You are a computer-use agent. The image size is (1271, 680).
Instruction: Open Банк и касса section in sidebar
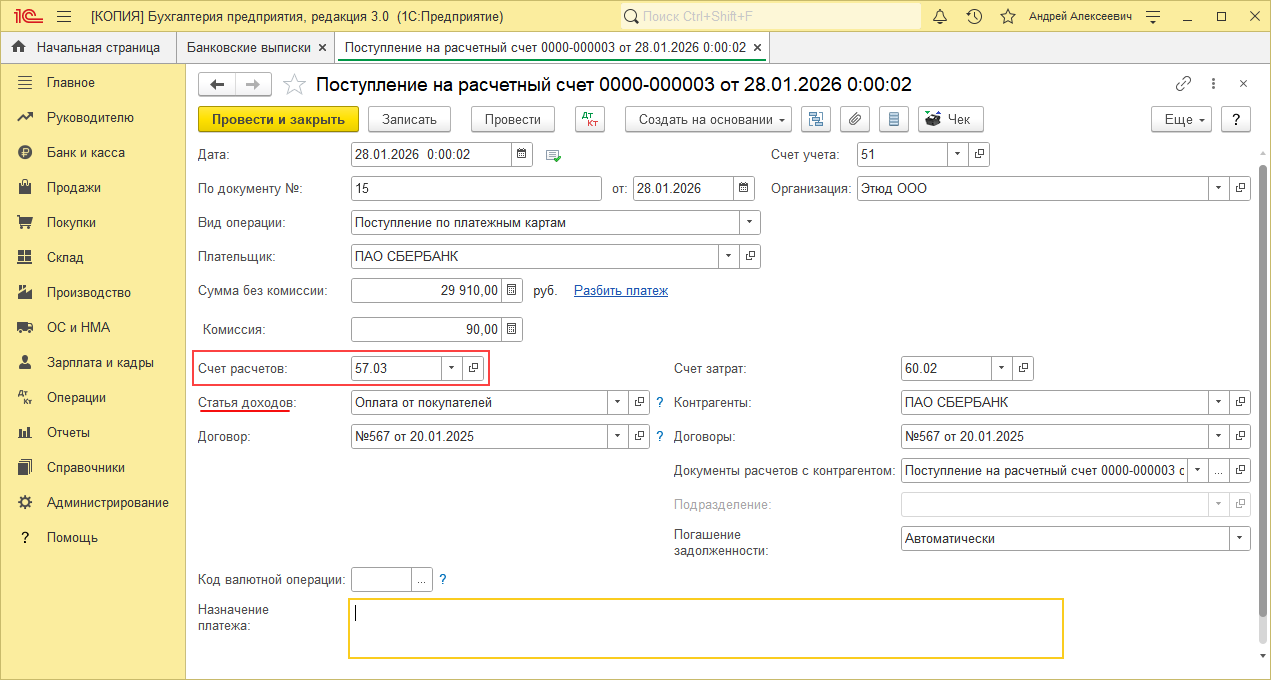point(85,152)
